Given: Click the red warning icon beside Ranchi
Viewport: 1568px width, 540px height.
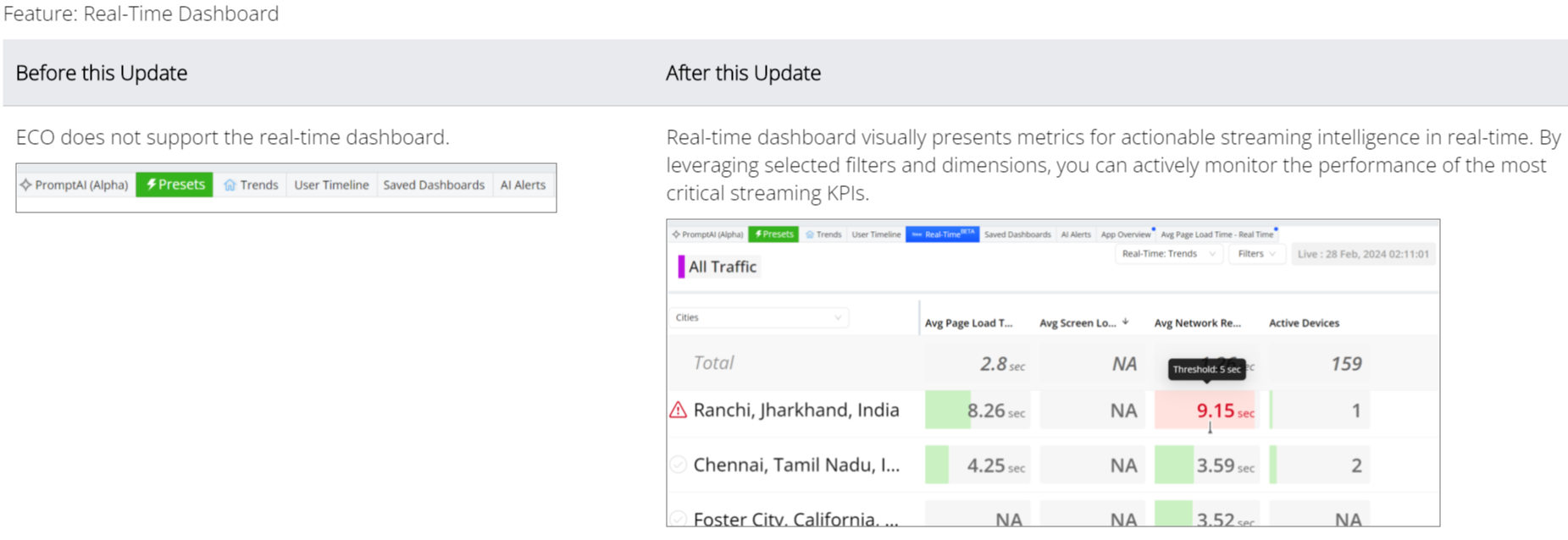Looking at the screenshot, I should point(678,411).
